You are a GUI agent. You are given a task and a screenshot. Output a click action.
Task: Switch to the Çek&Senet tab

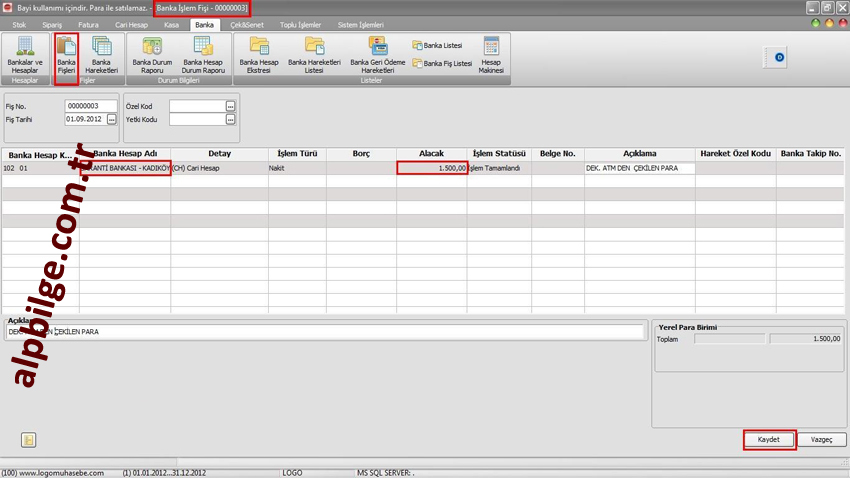[247, 24]
